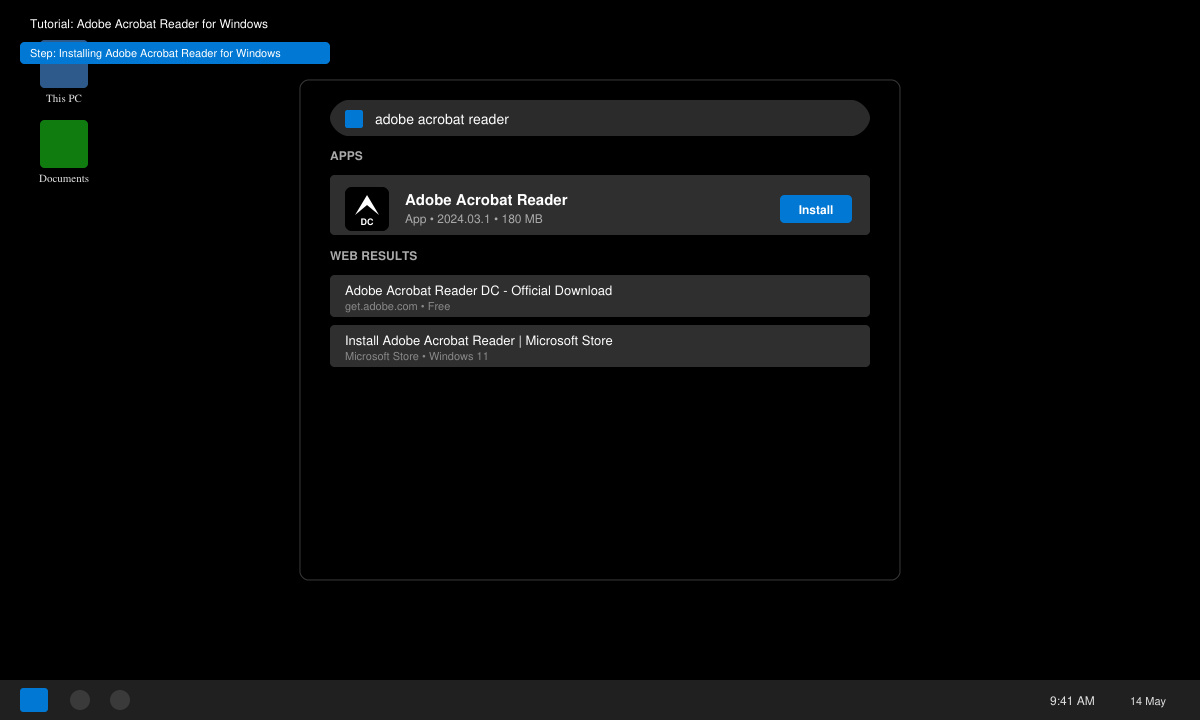1200x720 pixels.
Task: Select the 'Adobe Acrobat Reader' app title
Action: click(486, 200)
